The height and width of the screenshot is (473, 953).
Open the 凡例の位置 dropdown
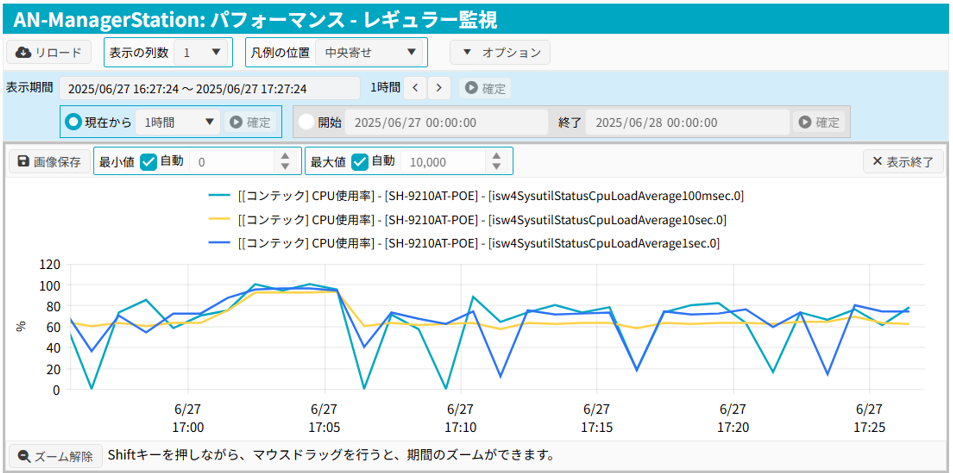370,52
